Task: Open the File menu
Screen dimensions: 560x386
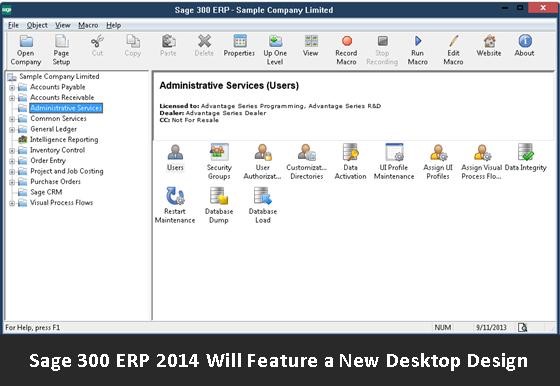Action: pyautogui.click(x=13, y=25)
